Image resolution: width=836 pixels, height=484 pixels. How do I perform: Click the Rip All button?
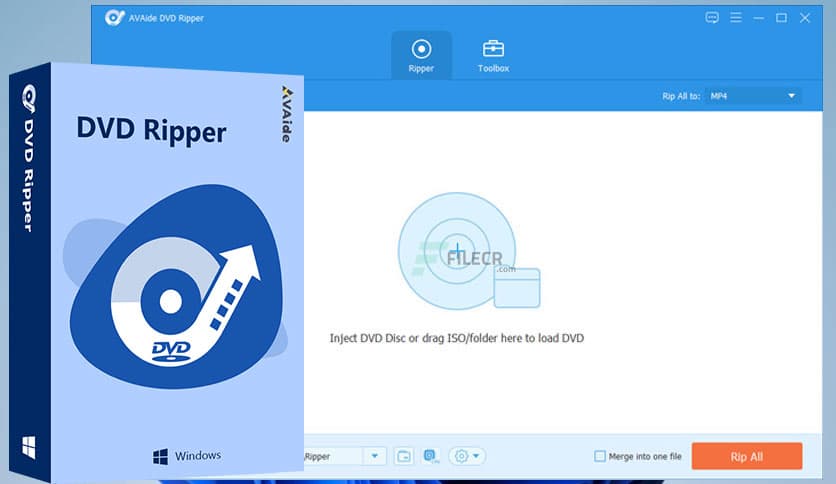[746, 456]
